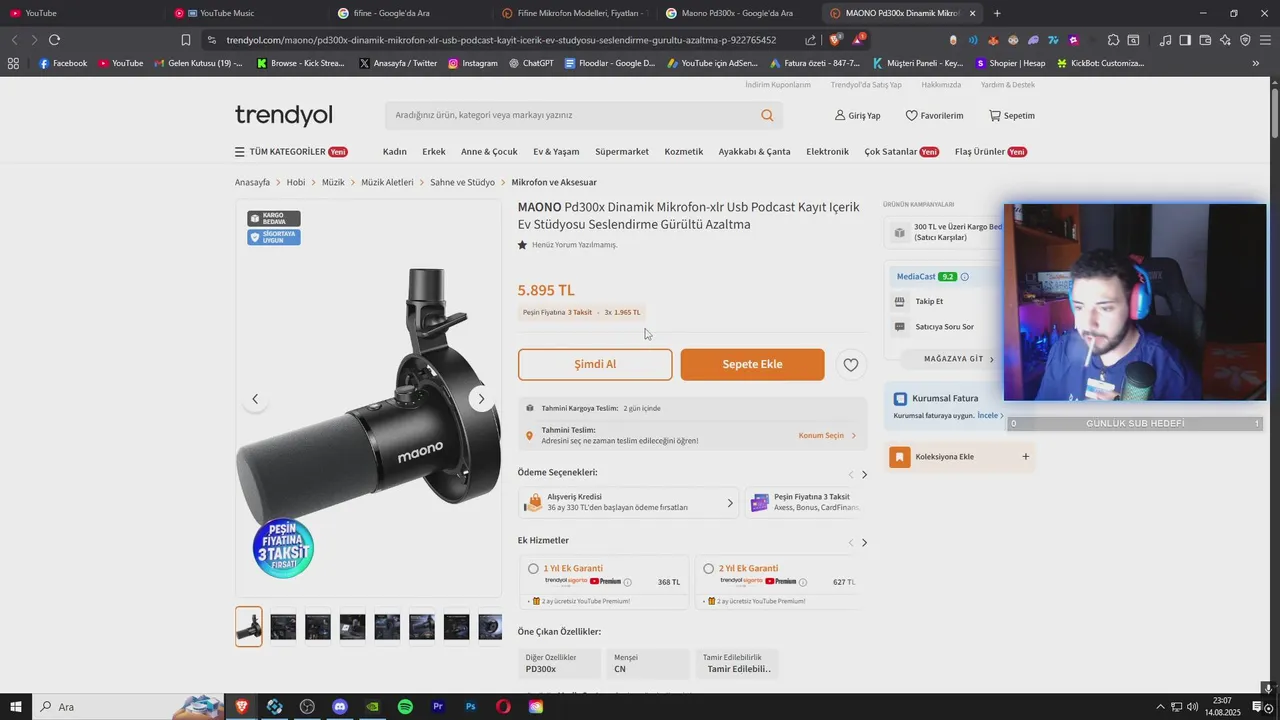Open Brave VPN shield icon
Screen dimensions: 1280x720
click(1245, 40)
